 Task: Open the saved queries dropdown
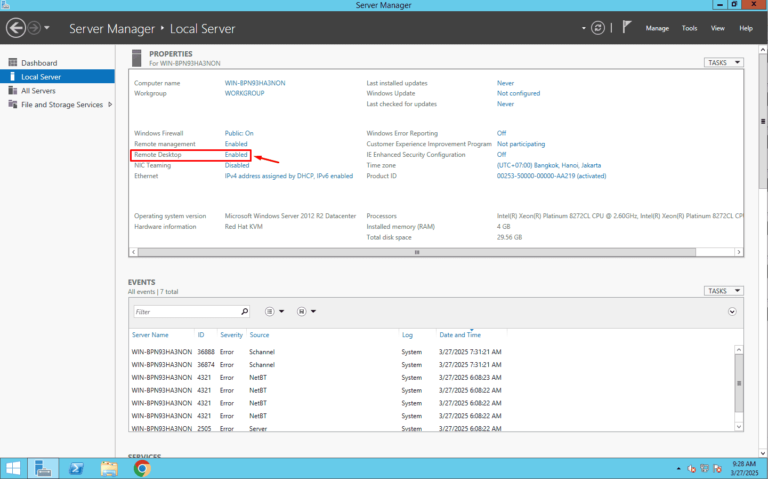(x=307, y=311)
